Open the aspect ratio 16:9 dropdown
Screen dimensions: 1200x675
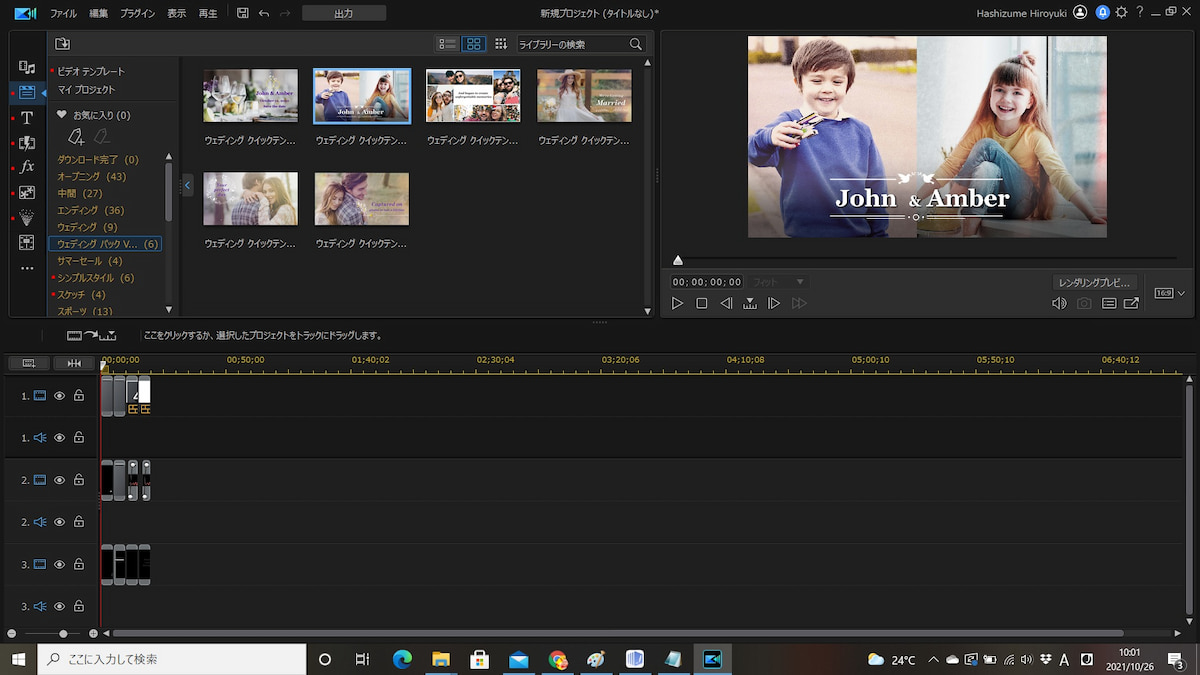tap(1168, 293)
